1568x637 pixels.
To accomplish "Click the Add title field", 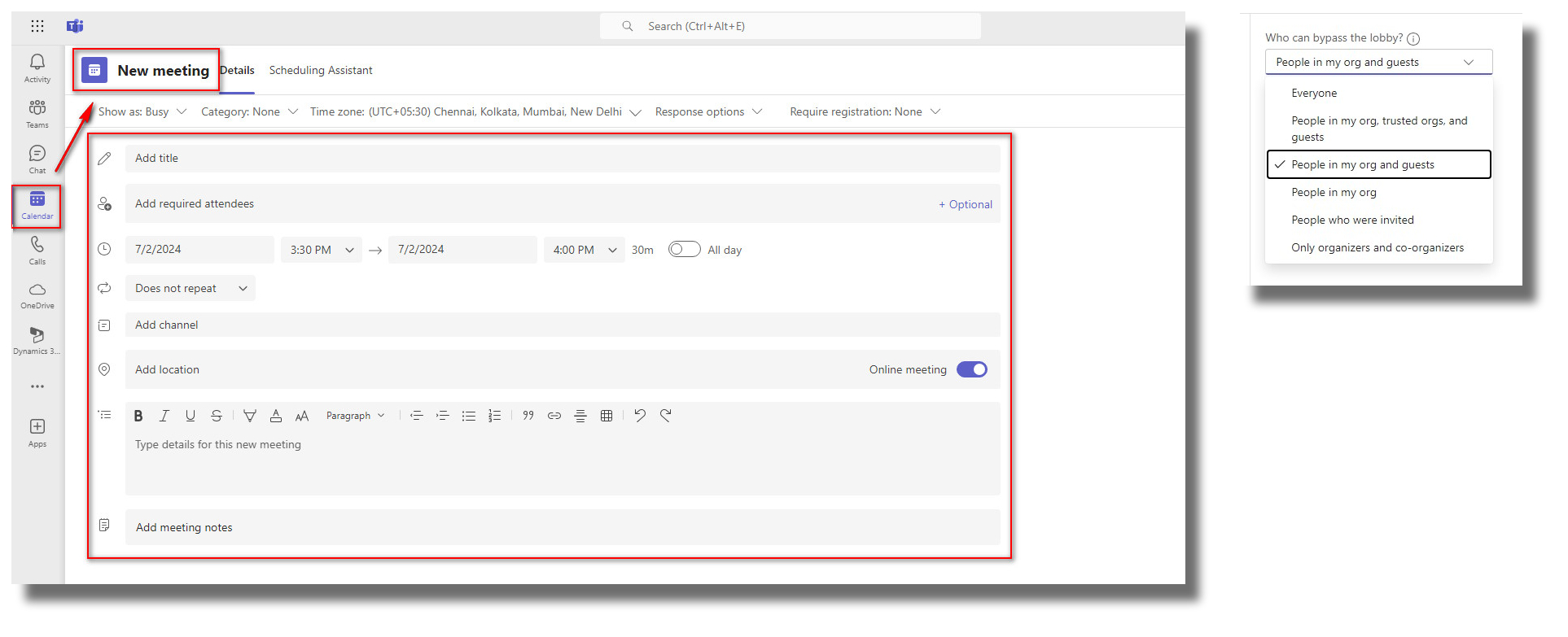I will click(563, 159).
